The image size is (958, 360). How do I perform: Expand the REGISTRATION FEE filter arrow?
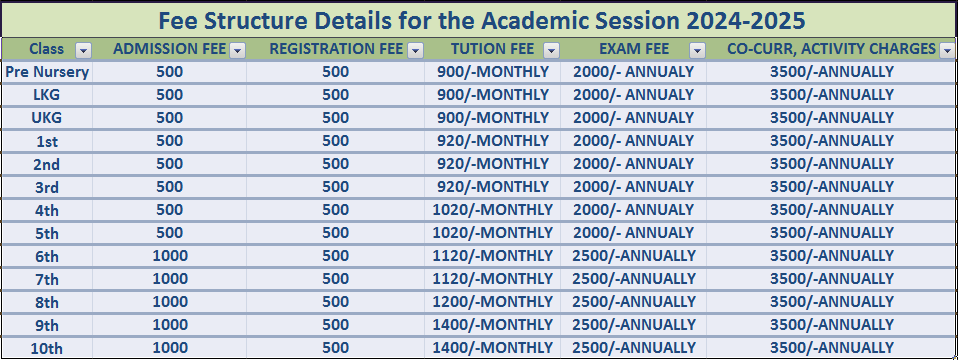415,50
